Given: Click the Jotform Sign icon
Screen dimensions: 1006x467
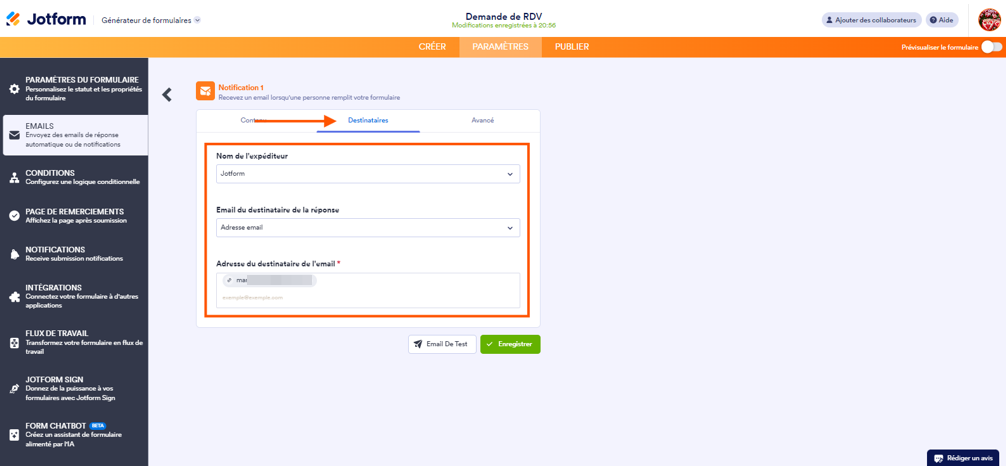Looking at the screenshot, I should pyautogui.click(x=13, y=389).
